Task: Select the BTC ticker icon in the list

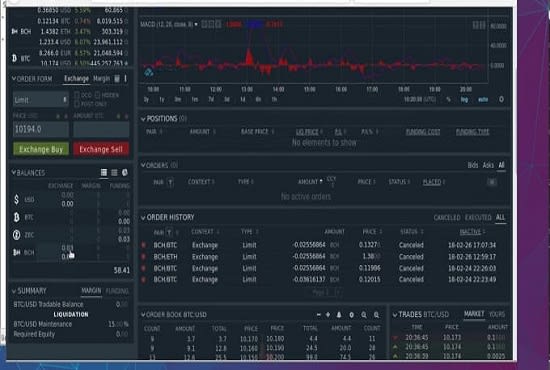Action: tap(14, 58)
